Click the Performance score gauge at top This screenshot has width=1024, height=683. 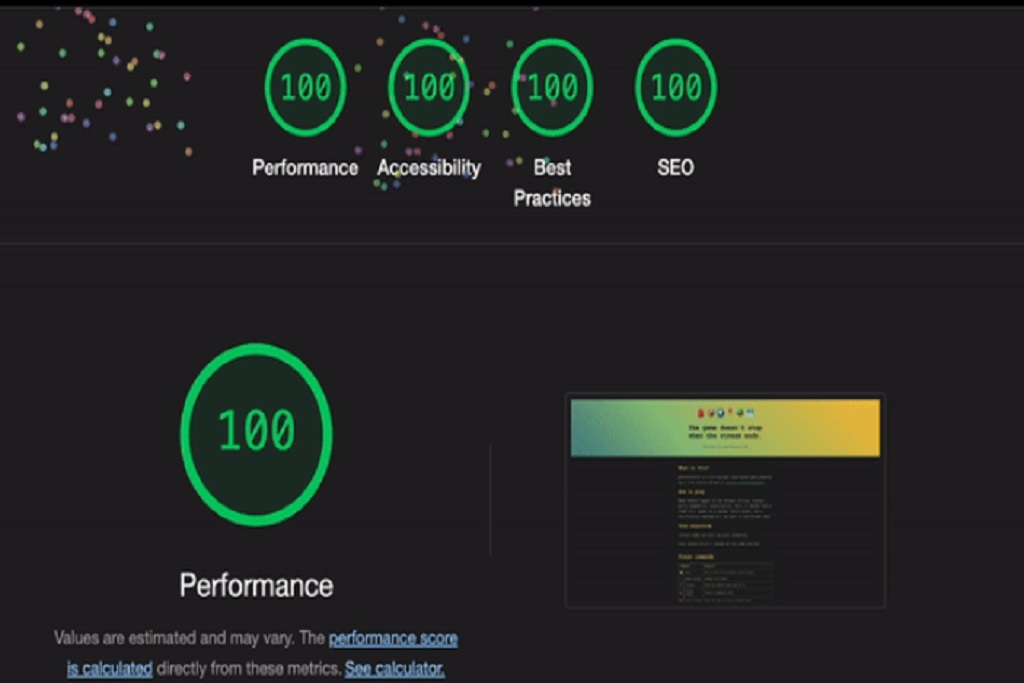[x=306, y=87]
